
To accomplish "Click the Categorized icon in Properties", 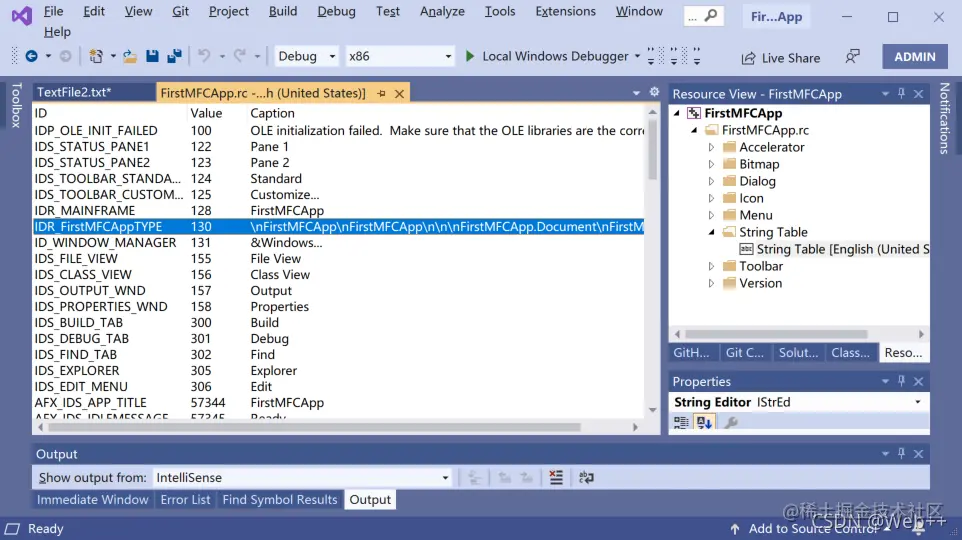I will (x=681, y=422).
